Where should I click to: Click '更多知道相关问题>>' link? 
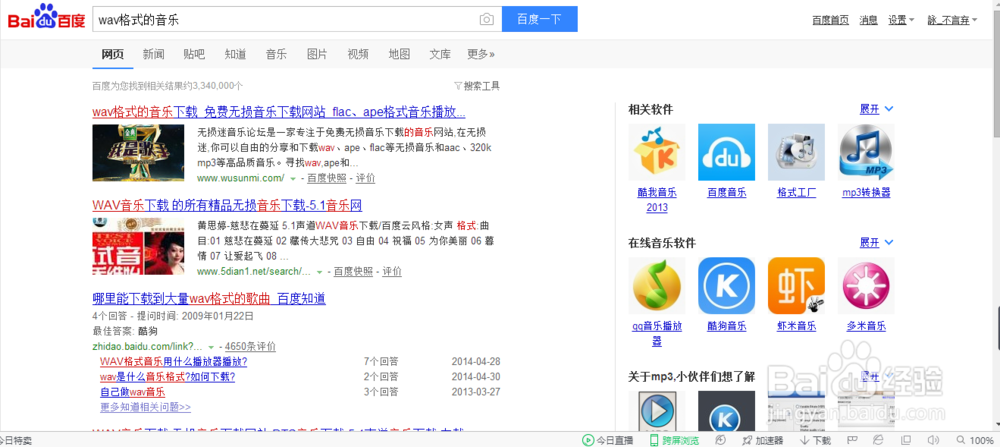[145, 407]
